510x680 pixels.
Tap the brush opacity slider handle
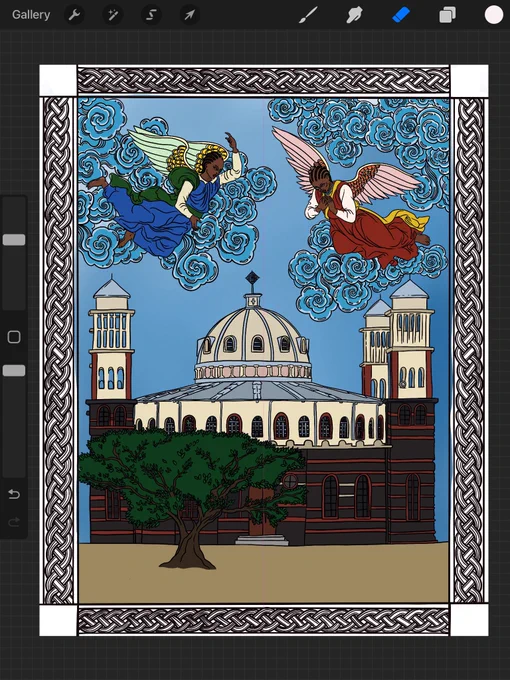tap(14, 370)
